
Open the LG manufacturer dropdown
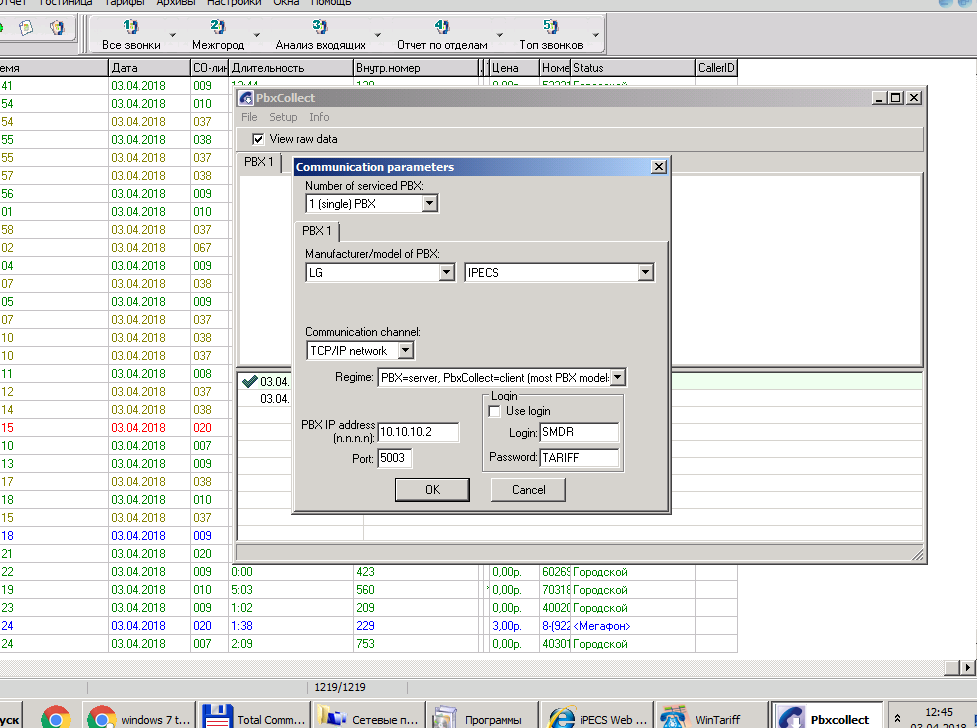446,272
